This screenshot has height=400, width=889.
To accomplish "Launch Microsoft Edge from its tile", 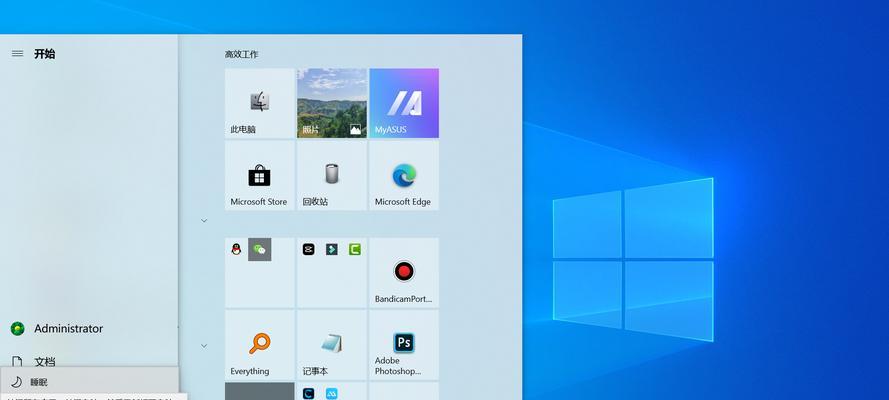I will pyautogui.click(x=404, y=176).
